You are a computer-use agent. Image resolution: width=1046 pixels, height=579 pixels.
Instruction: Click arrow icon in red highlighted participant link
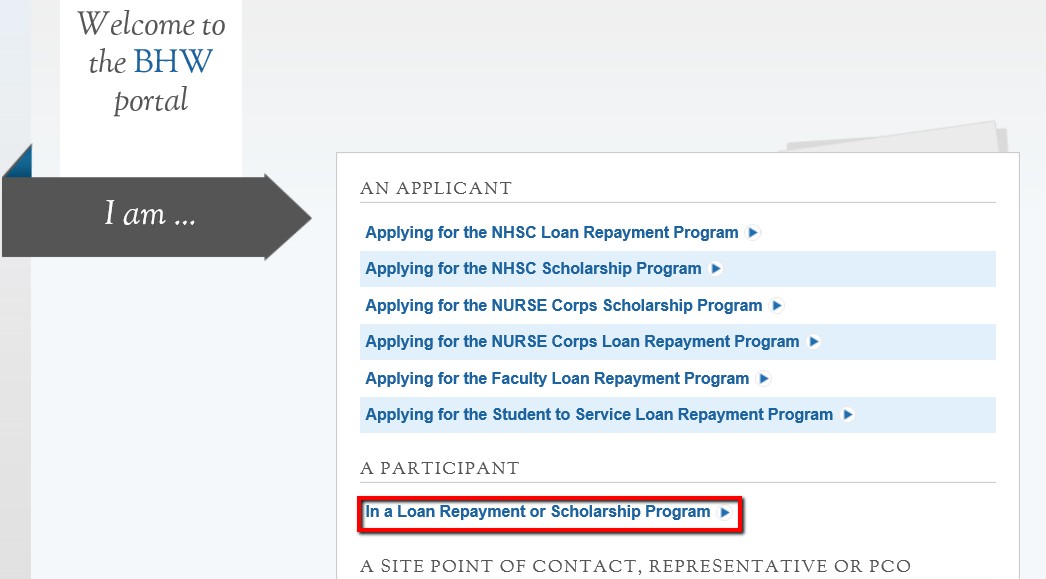[x=724, y=512]
